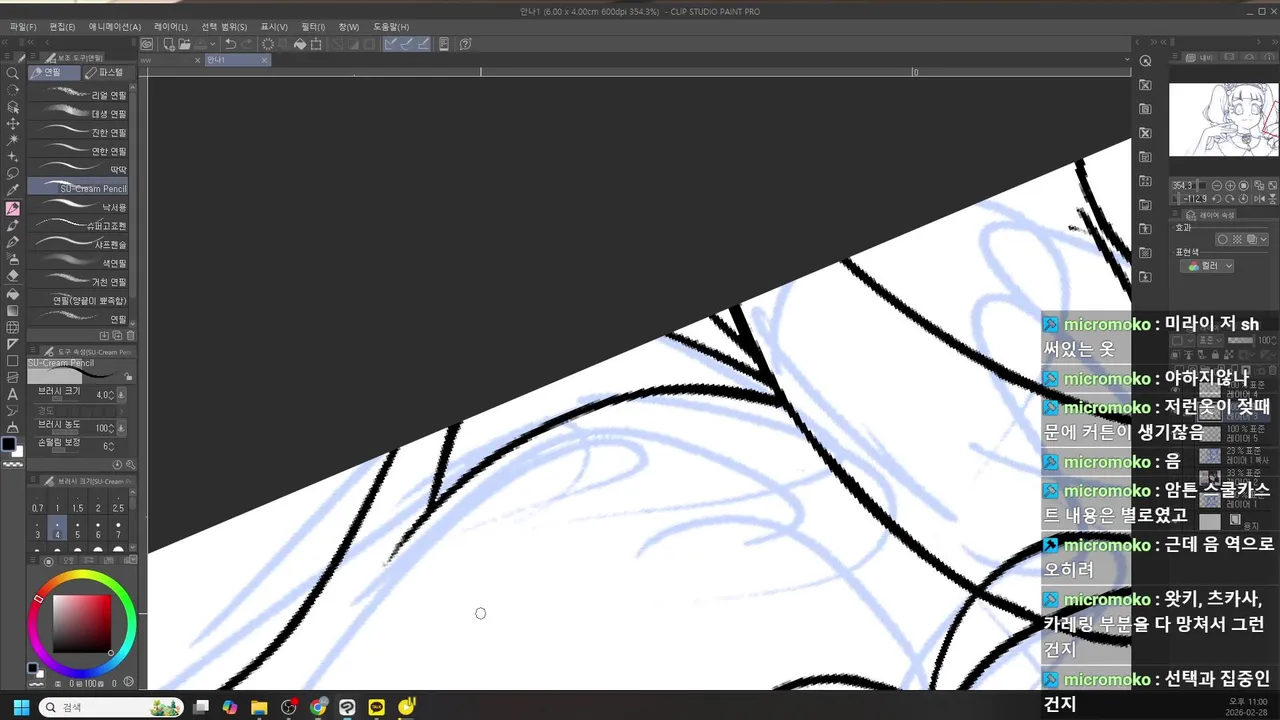Select the Eyedropper tool
Viewport: 1280px width, 720px height.
(x=12, y=191)
